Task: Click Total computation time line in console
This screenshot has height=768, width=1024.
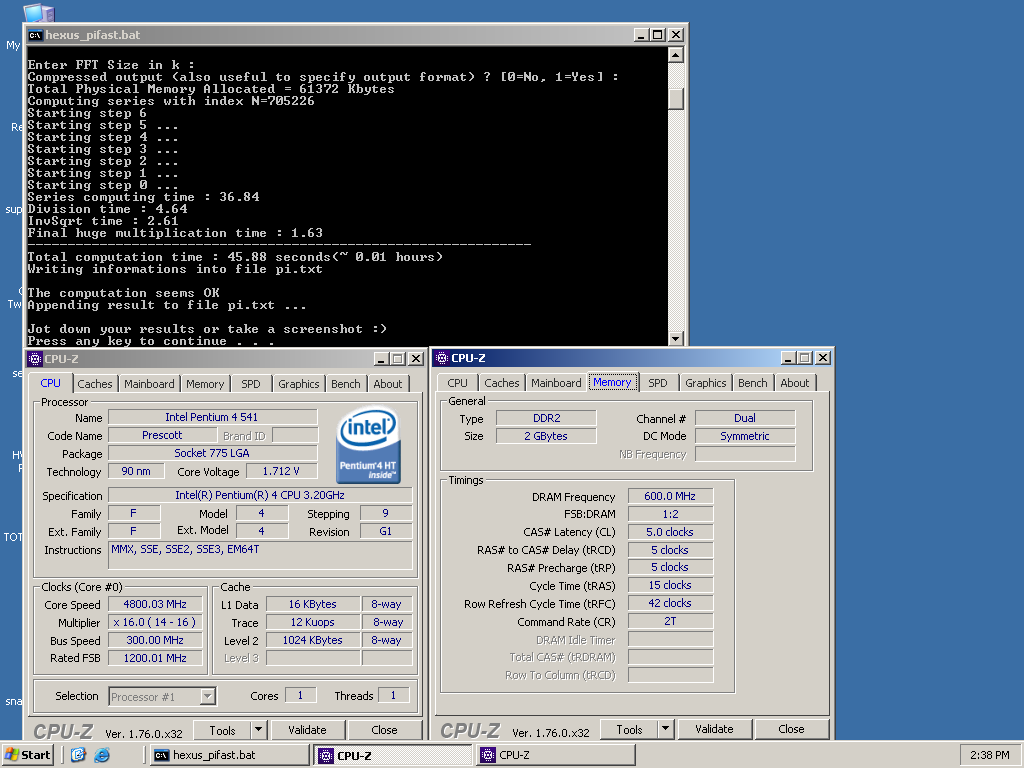Action: 235,257
